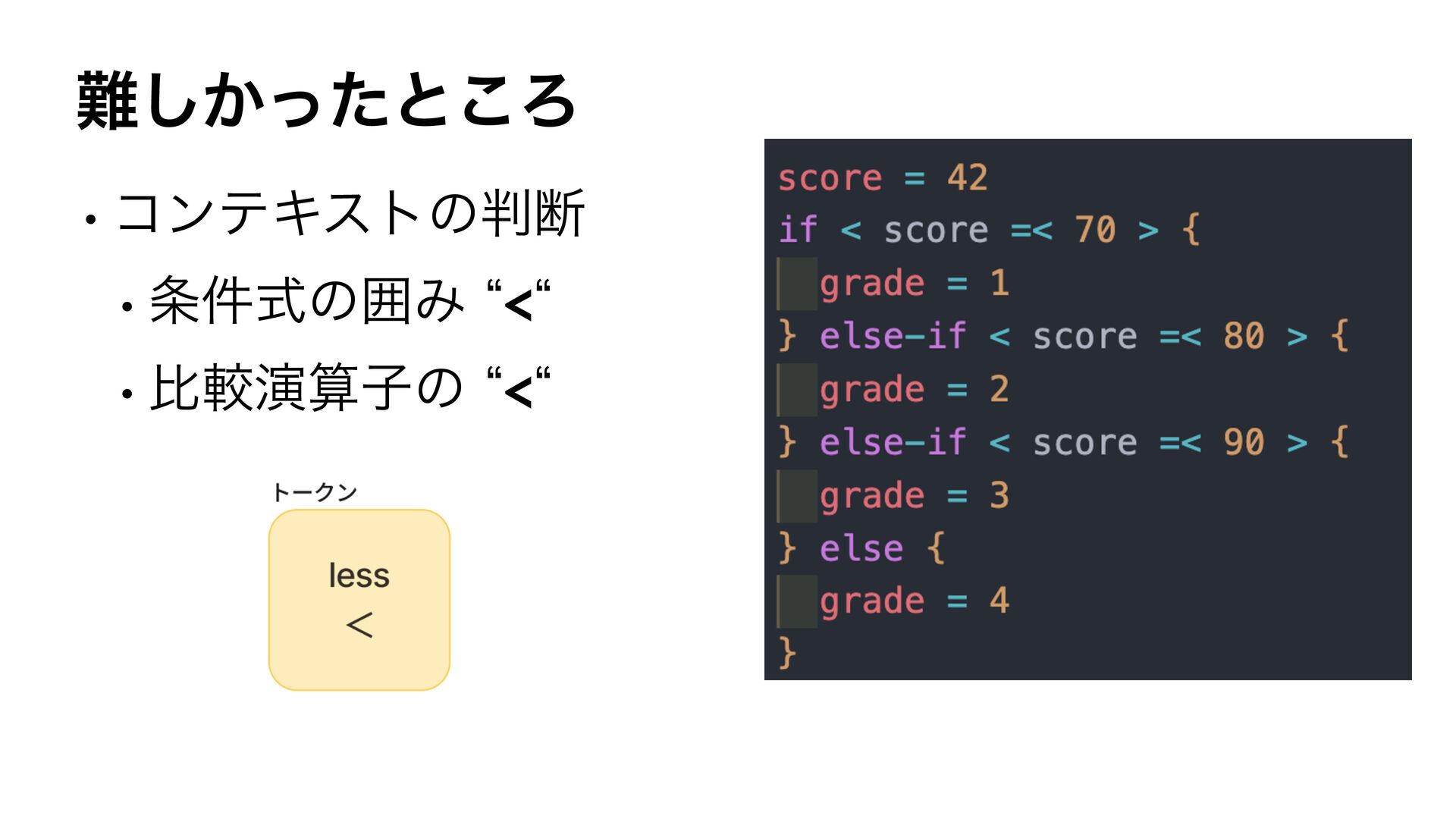Click the 'grade = 2' code line
The width and height of the screenshot is (1456, 819).
914,390
